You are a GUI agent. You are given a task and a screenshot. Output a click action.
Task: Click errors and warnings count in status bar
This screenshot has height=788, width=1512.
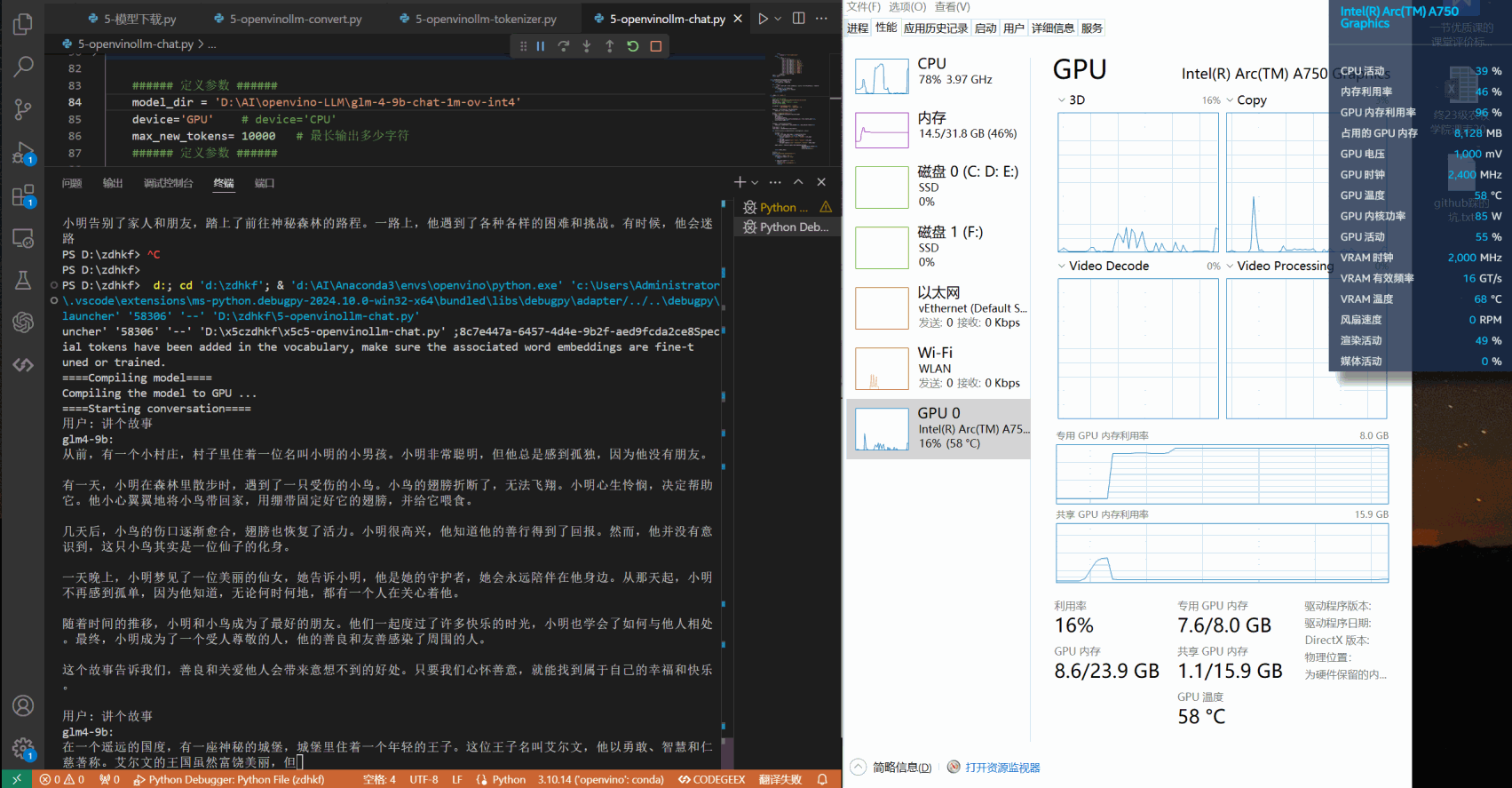(x=62, y=779)
